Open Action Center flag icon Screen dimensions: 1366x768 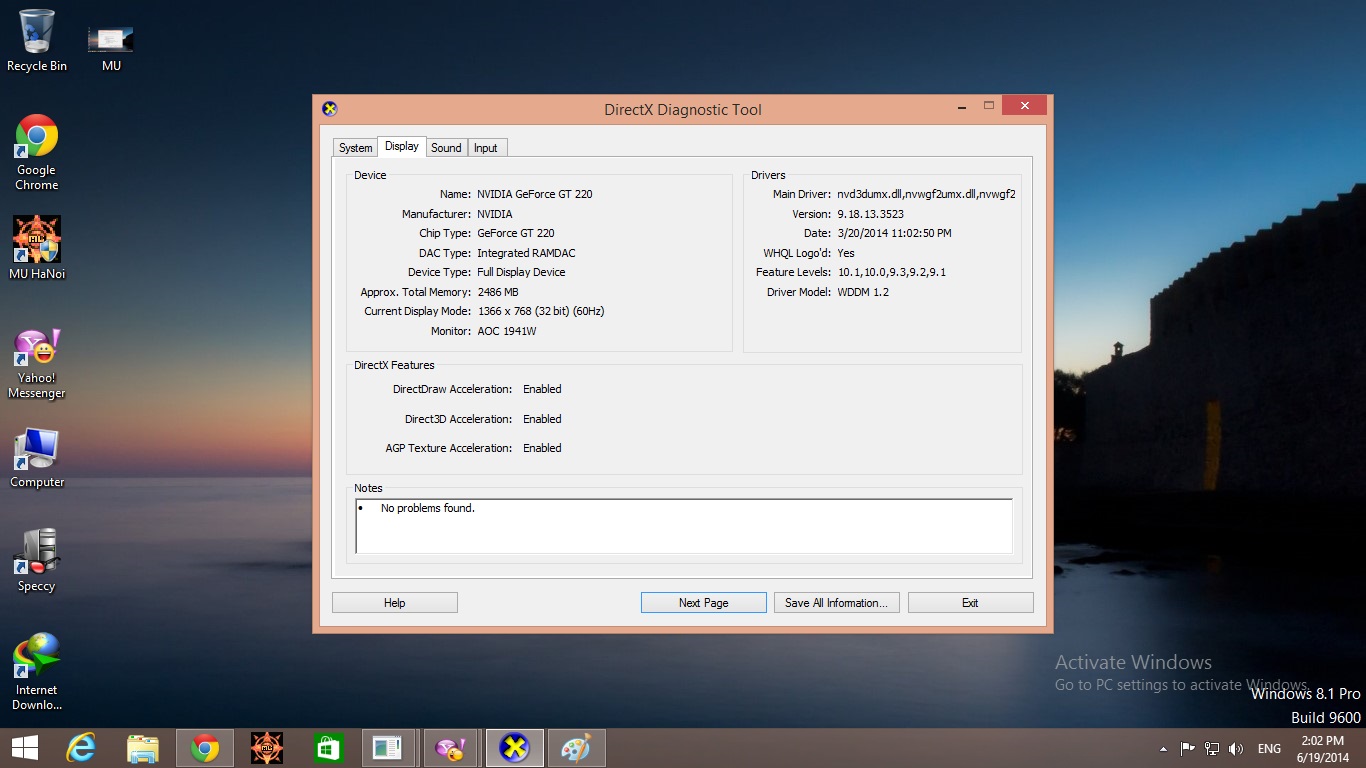coord(1188,748)
